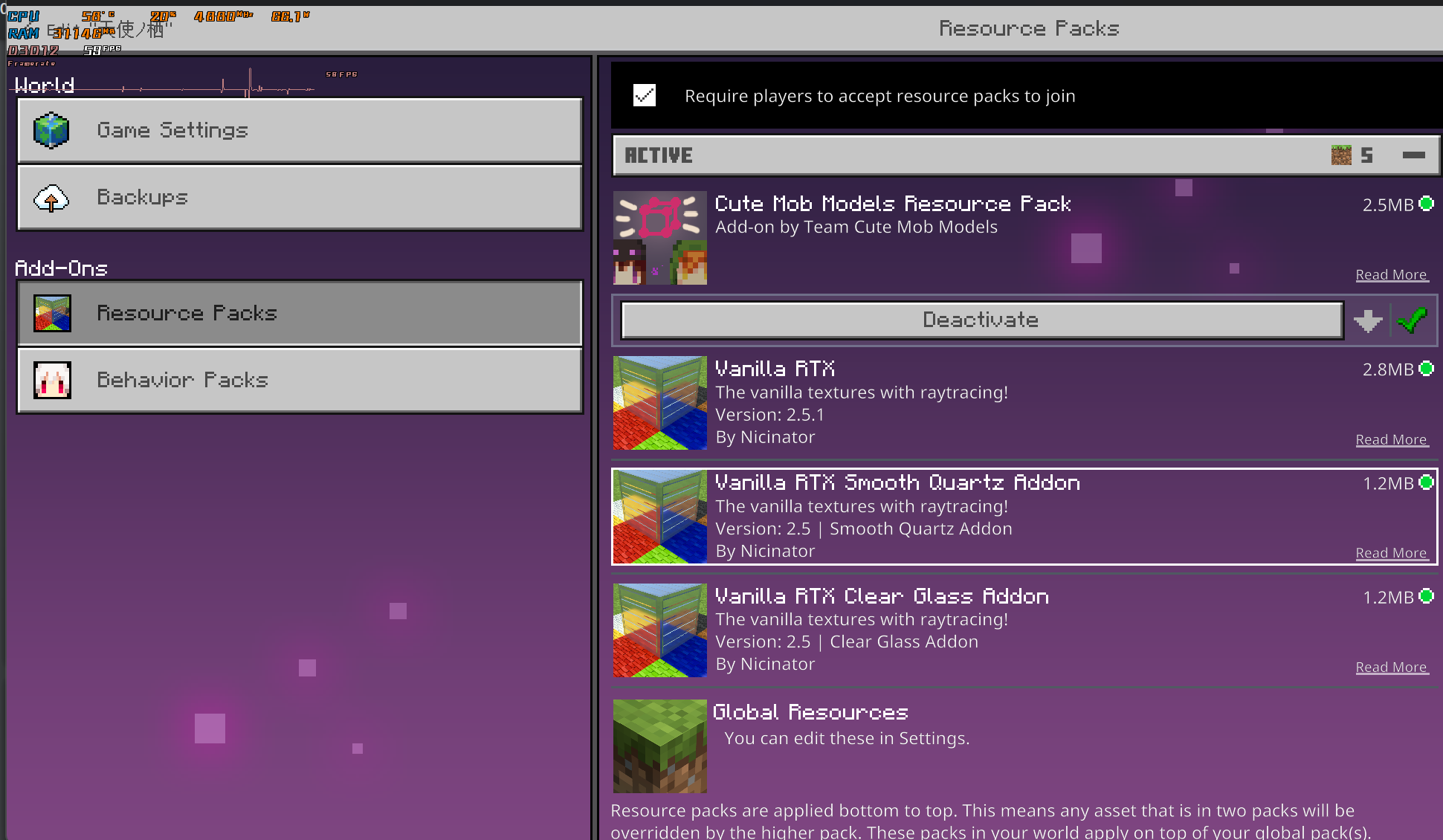Open the Game Settings section

(300, 130)
